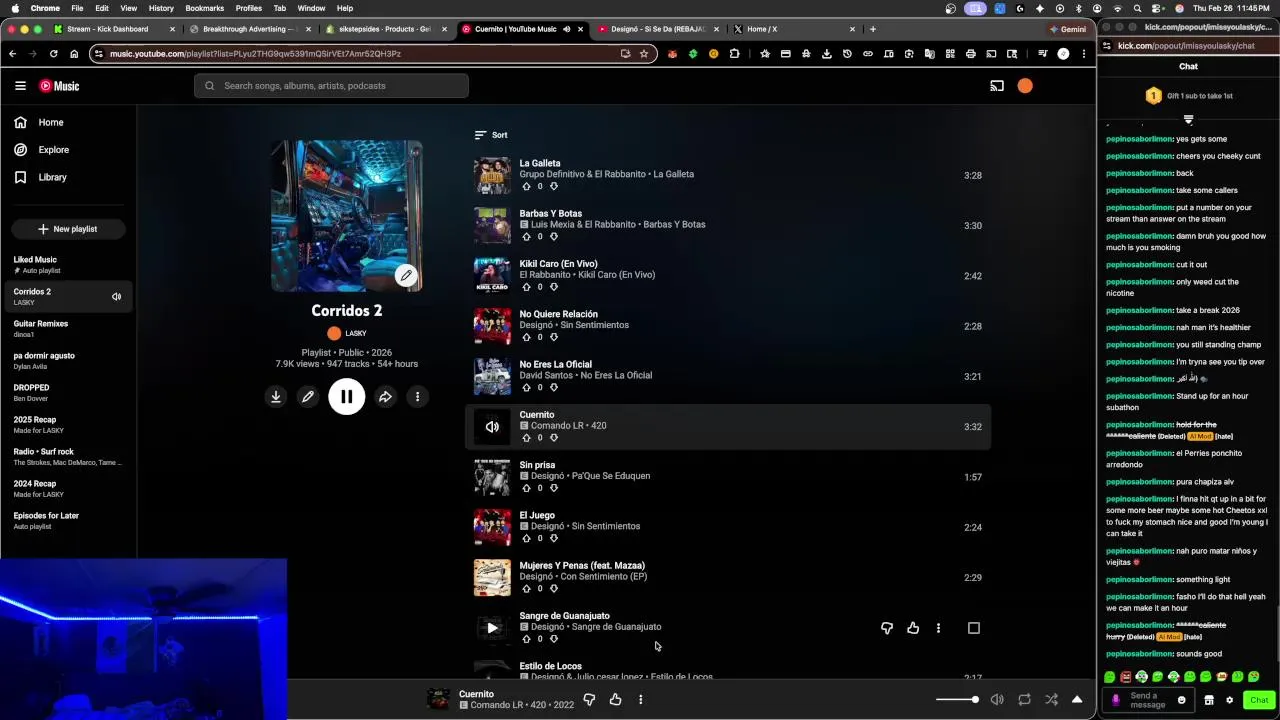Click the YouTube Music logo

59,86
